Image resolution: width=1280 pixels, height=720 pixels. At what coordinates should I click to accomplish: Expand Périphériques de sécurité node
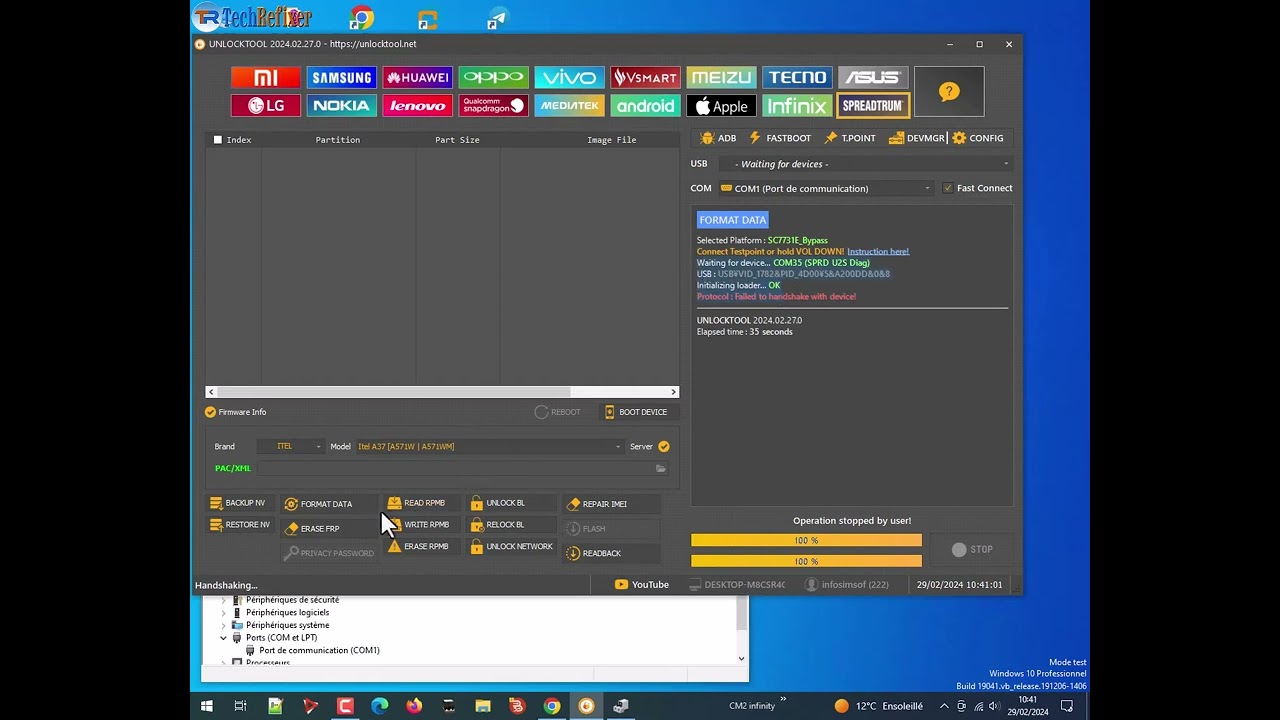224,600
